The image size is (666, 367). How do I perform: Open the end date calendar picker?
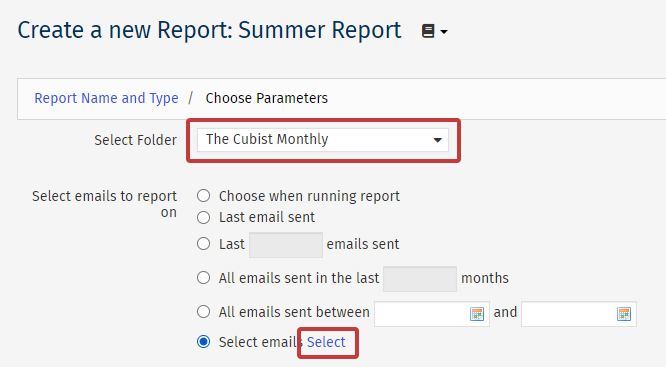(624, 314)
